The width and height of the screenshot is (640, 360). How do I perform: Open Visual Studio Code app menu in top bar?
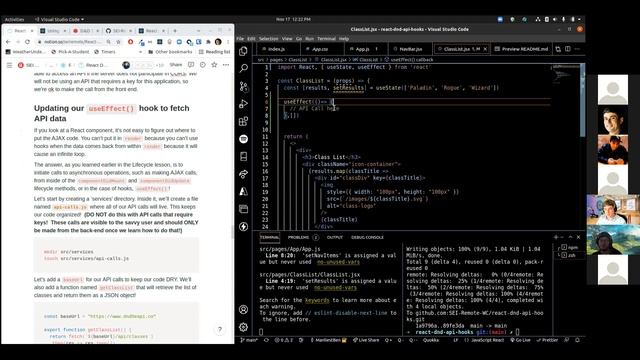click(x=60, y=19)
